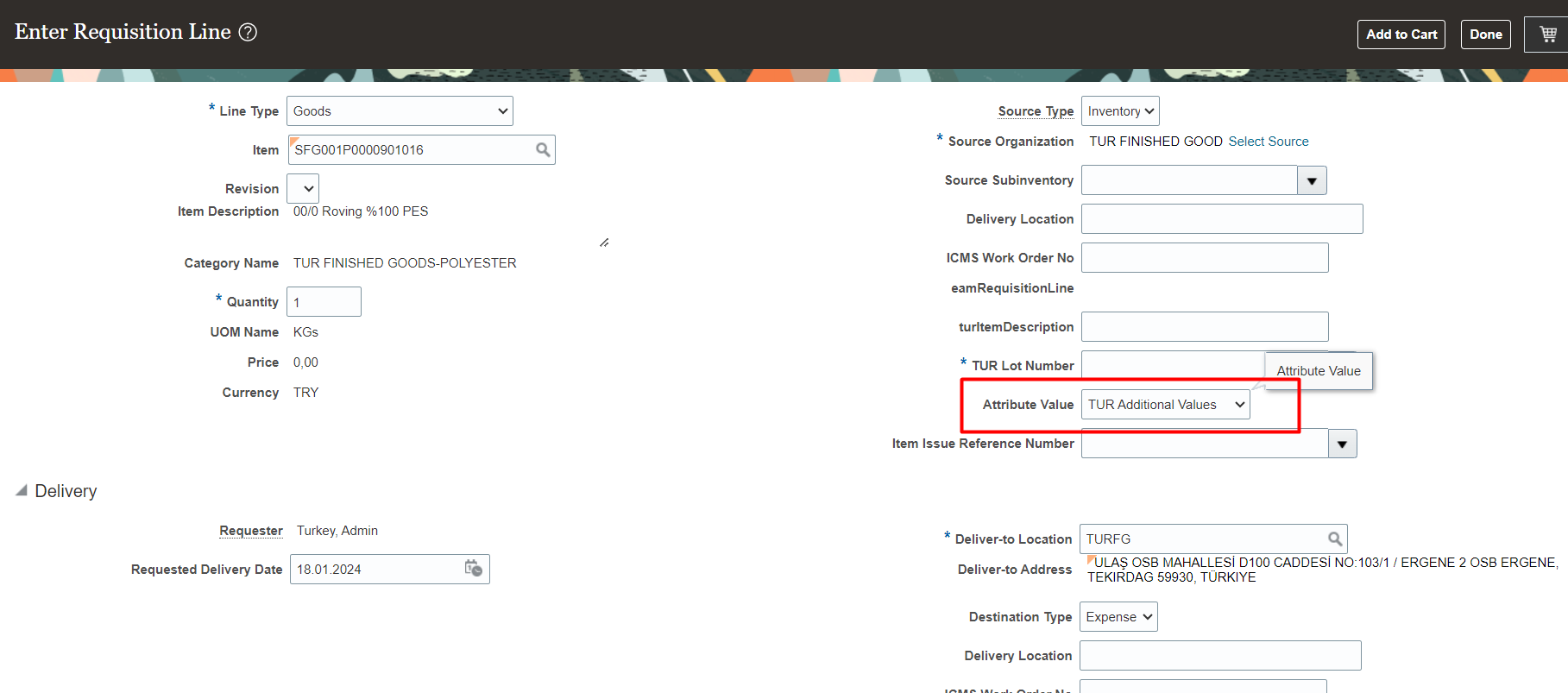Click the Item search magnifier icon

pyautogui.click(x=543, y=150)
